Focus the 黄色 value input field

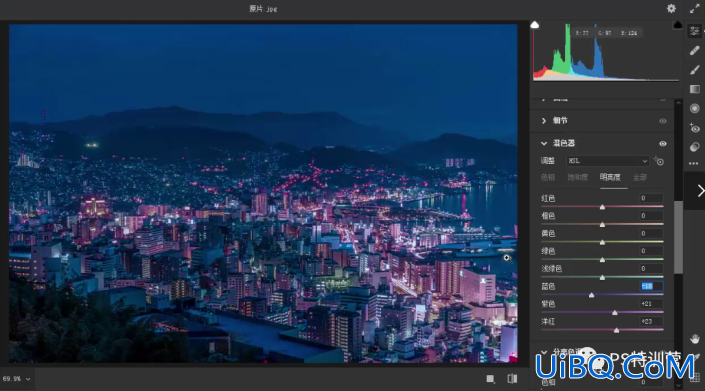651,233
